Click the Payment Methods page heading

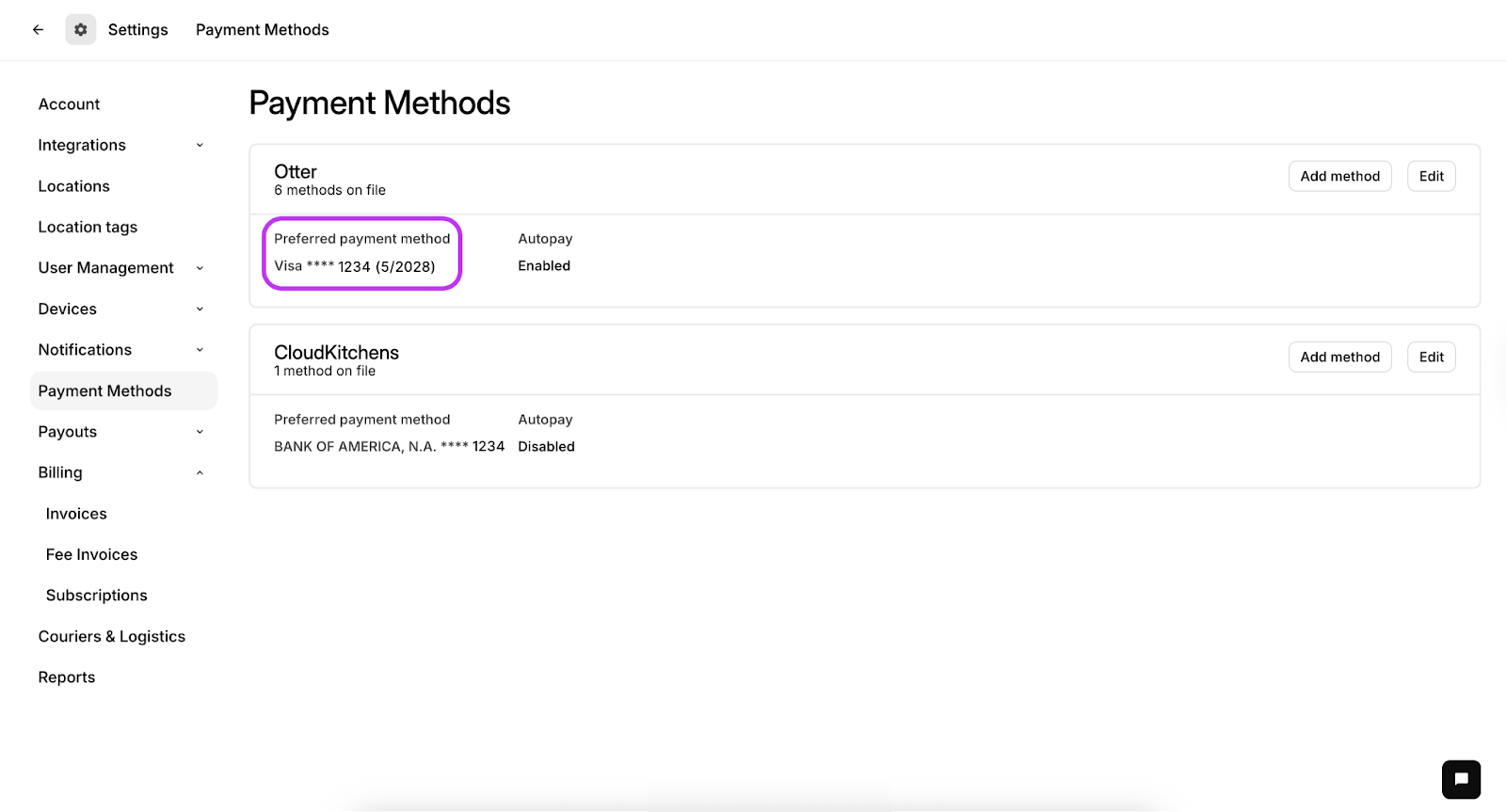pos(379,103)
